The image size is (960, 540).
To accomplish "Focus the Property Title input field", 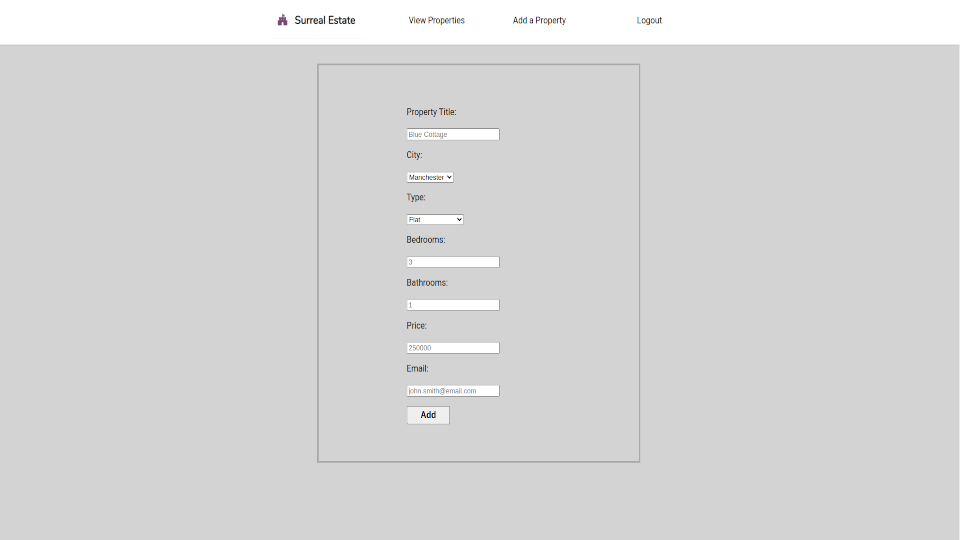I will 453,134.
